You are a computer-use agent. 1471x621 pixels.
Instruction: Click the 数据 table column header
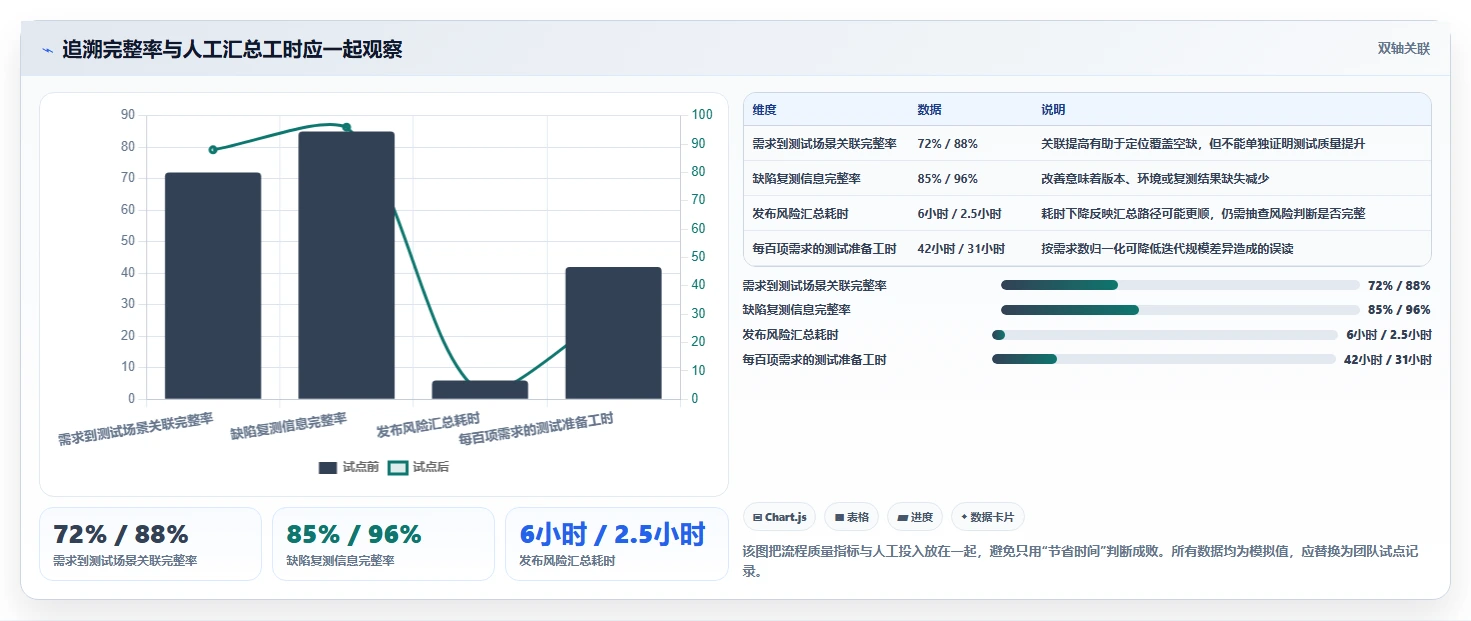point(929,110)
